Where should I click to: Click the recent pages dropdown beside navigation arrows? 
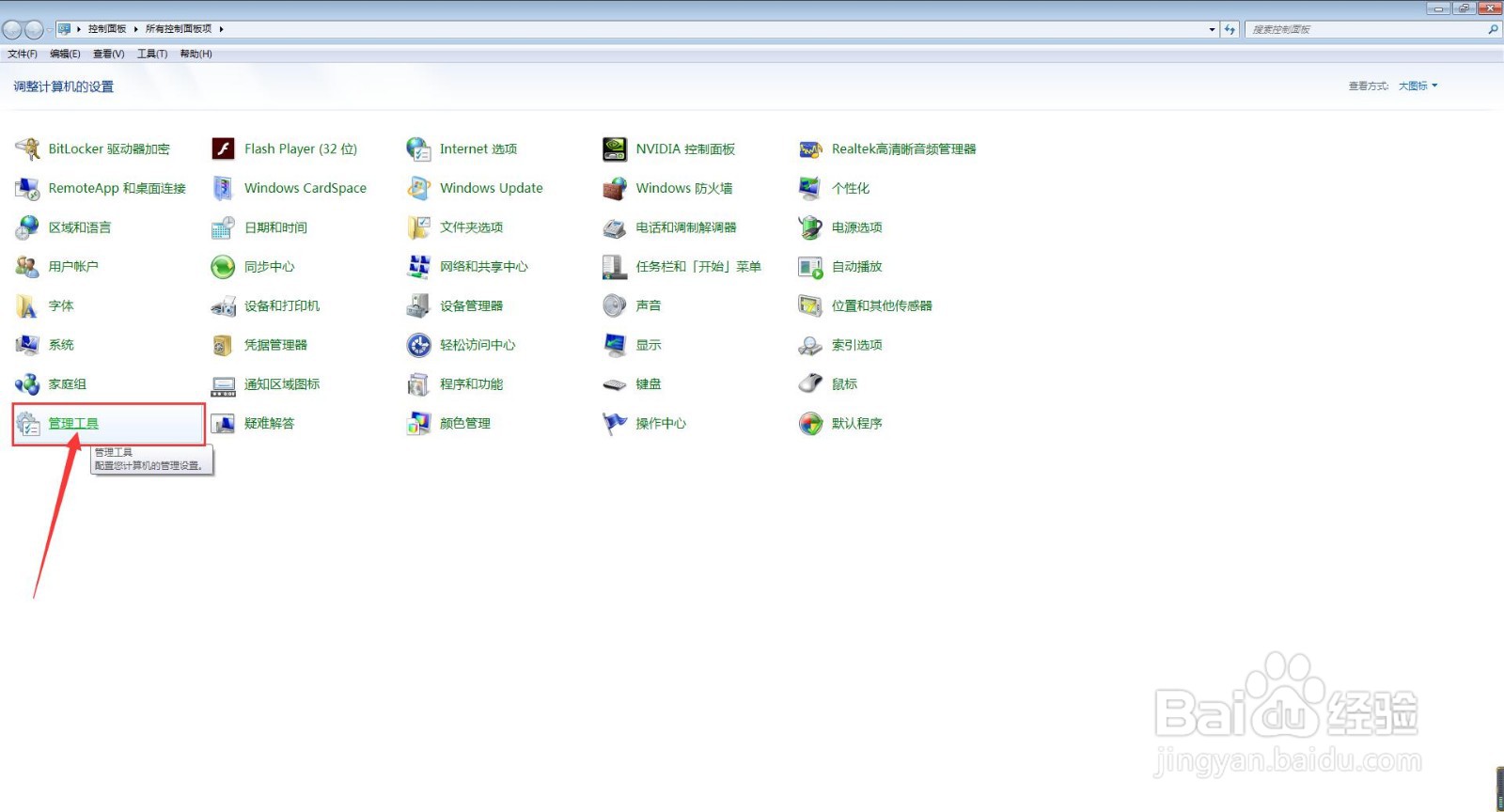pyautogui.click(x=49, y=30)
